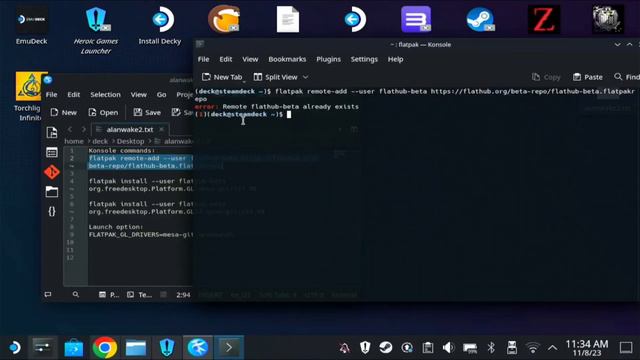This screenshot has height=360, width=640.
Task: Open the Go menu in Kate
Action: pyautogui.click(x=162, y=94)
